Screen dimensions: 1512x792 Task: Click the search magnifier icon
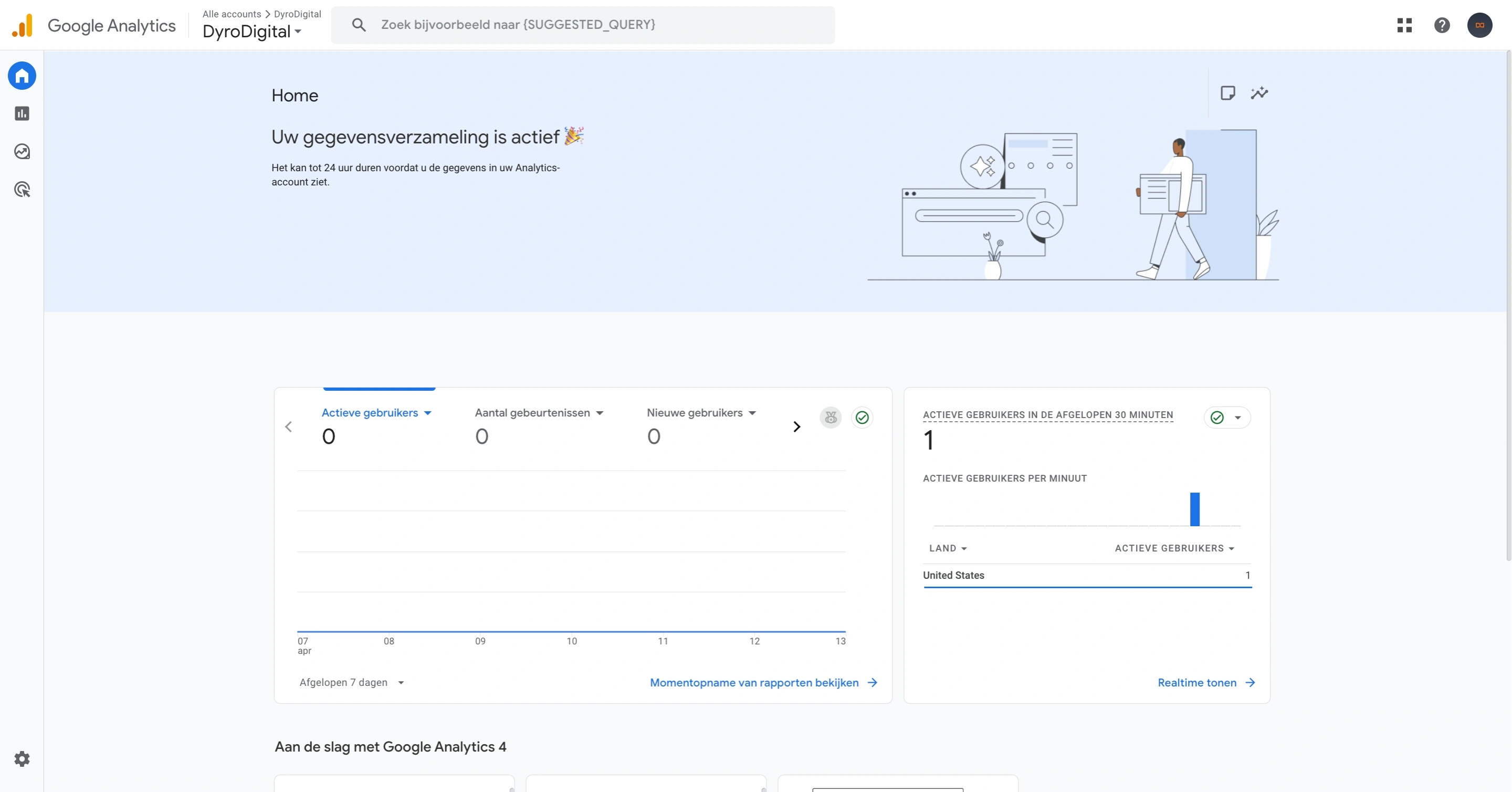pos(359,25)
